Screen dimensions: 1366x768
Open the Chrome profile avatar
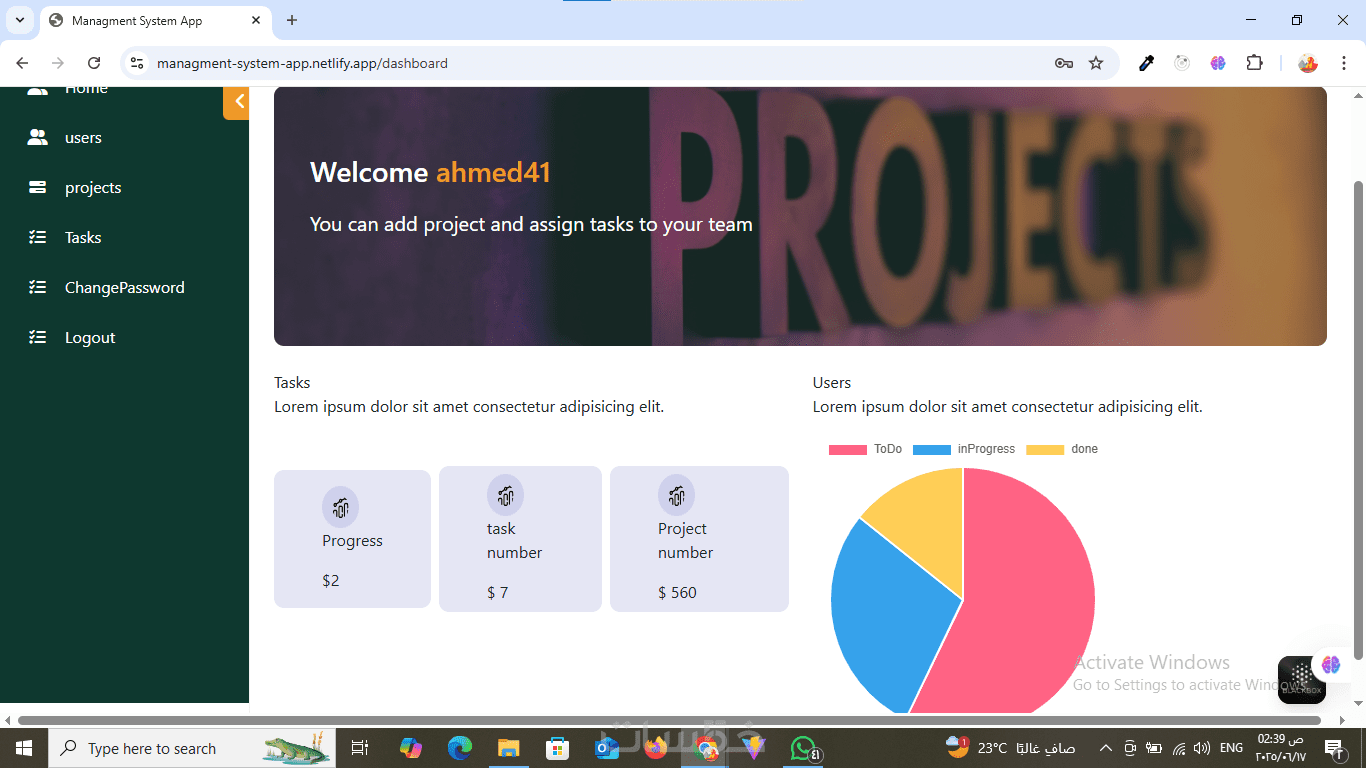click(1308, 63)
